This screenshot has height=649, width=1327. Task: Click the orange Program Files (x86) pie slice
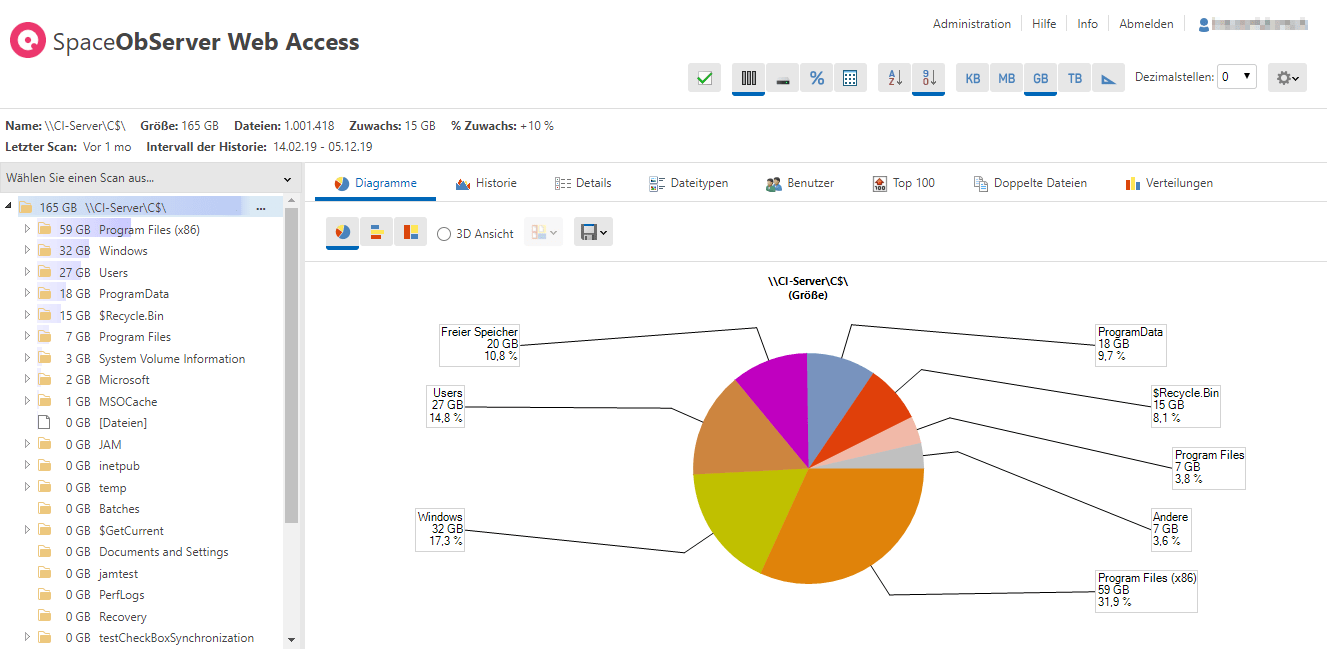click(x=850, y=520)
